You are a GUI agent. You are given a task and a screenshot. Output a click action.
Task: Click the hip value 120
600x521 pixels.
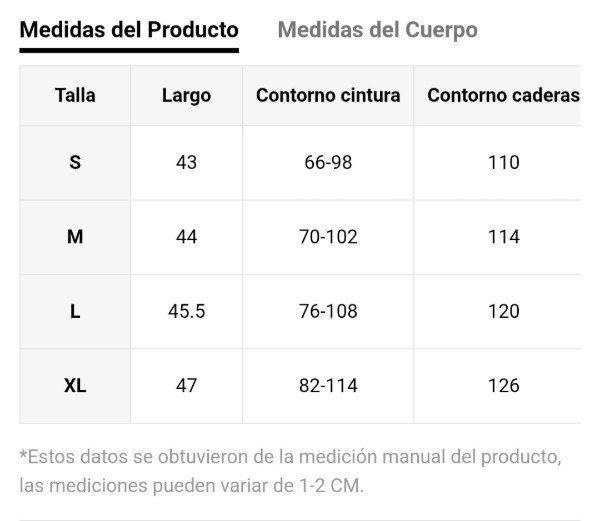pyautogui.click(x=503, y=311)
